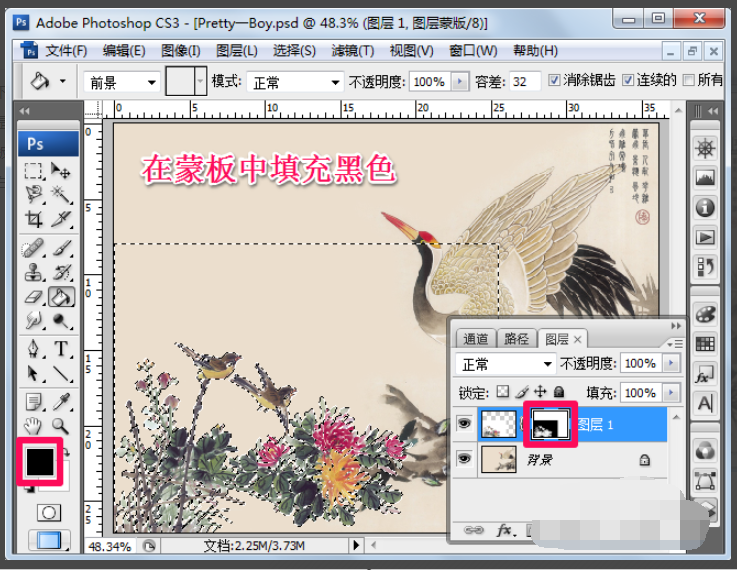Select the Eraser tool
The image size is (737, 570).
pos(33,297)
